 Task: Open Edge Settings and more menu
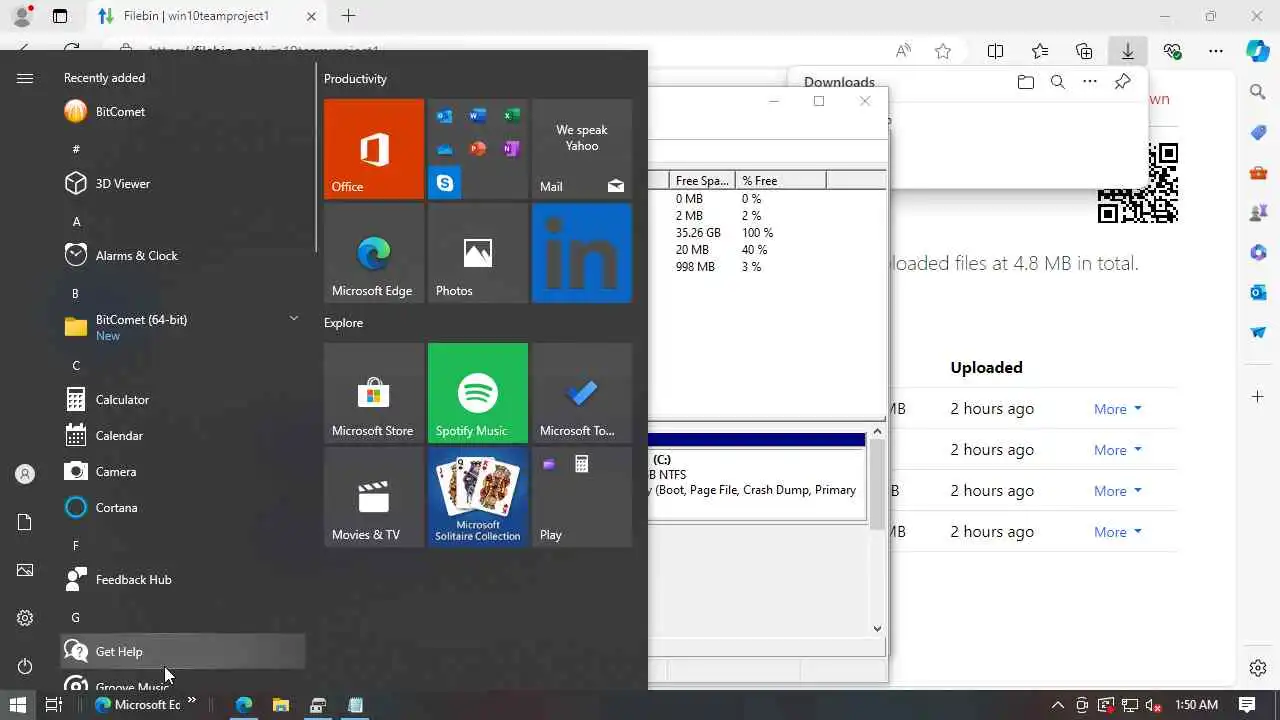click(1215, 51)
